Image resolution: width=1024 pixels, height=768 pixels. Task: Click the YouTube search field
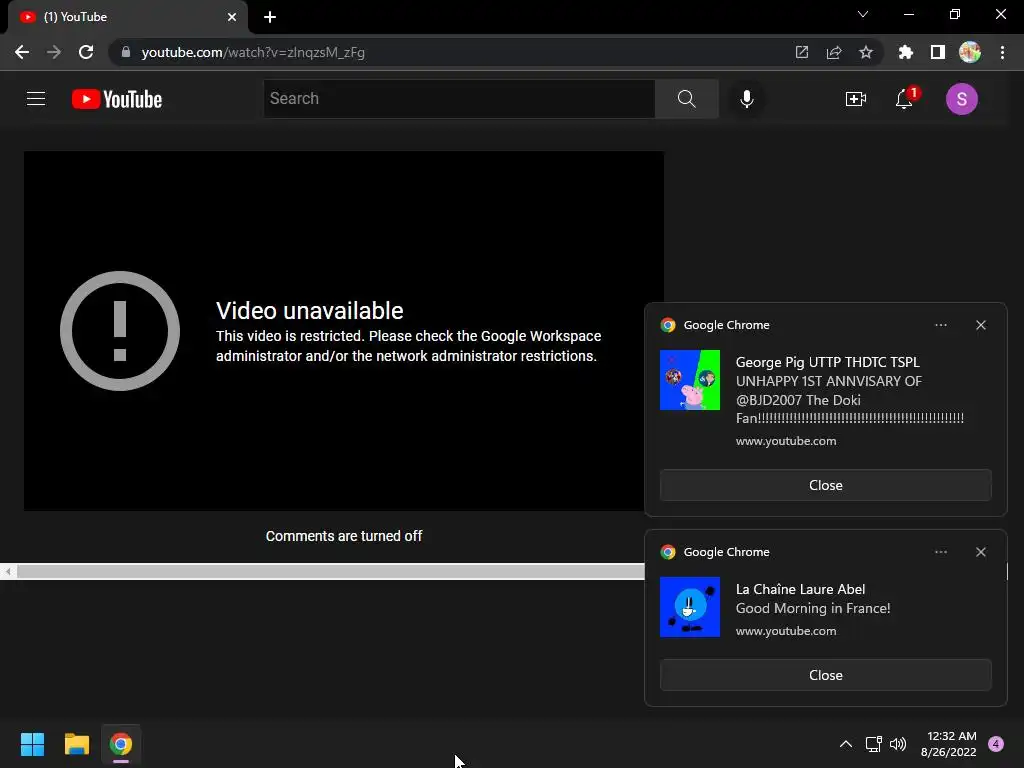point(459,99)
